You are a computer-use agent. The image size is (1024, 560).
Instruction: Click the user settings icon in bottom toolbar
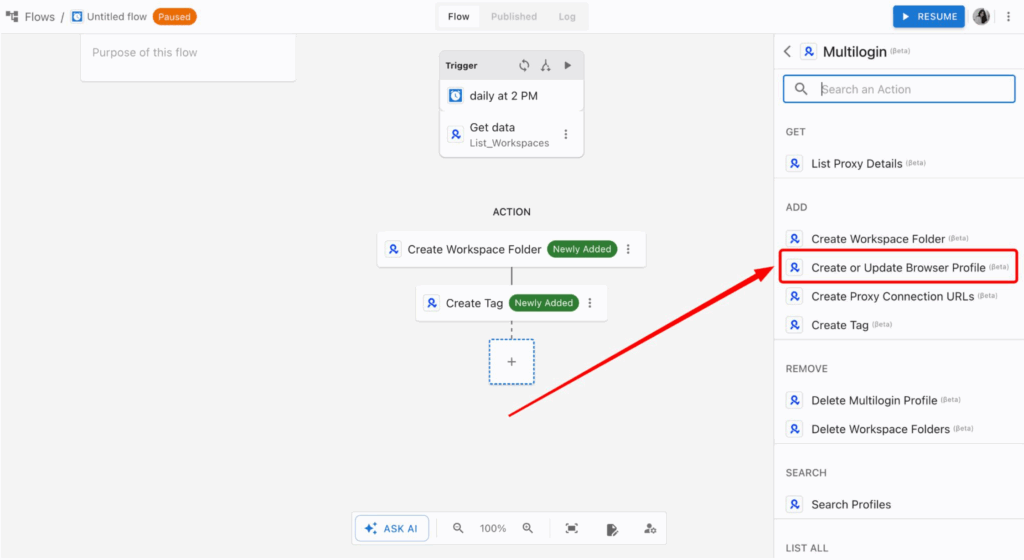[650, 529]
